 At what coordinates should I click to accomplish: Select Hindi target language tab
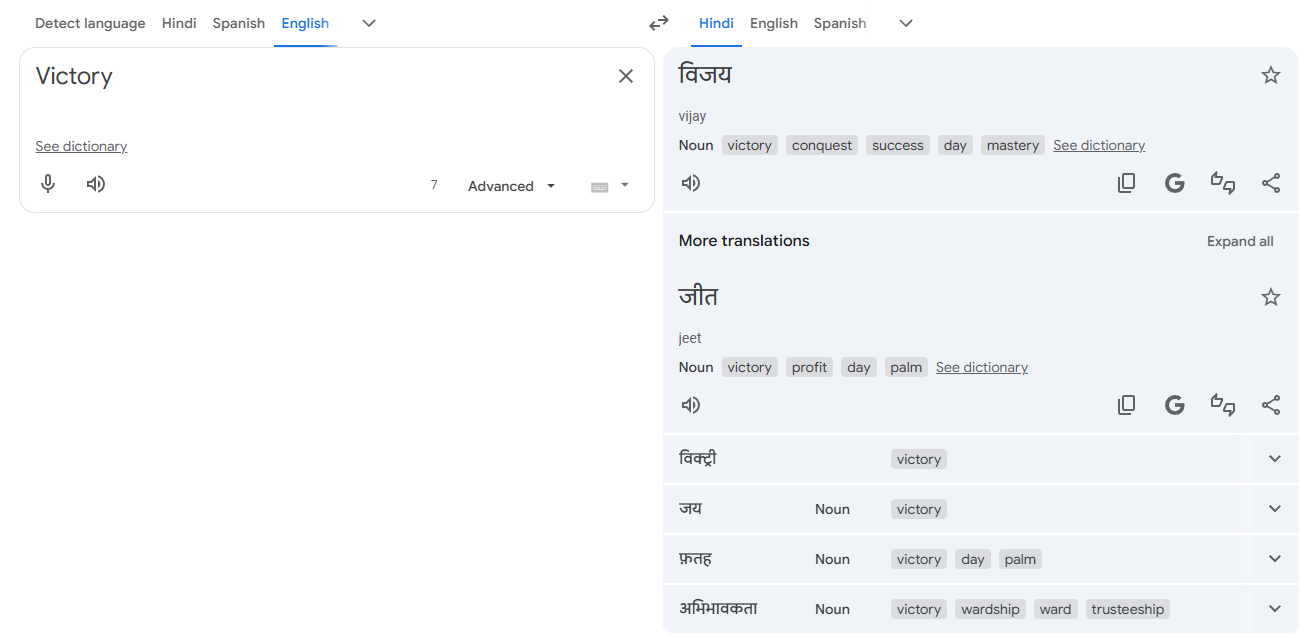[x=716, y=23]
